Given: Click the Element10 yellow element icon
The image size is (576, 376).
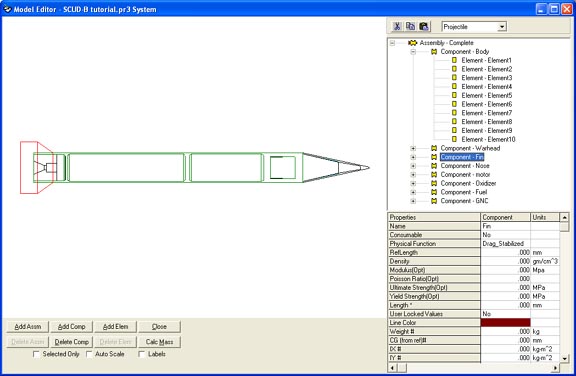Looking at the screenshot, I should [x=454, y=139].
